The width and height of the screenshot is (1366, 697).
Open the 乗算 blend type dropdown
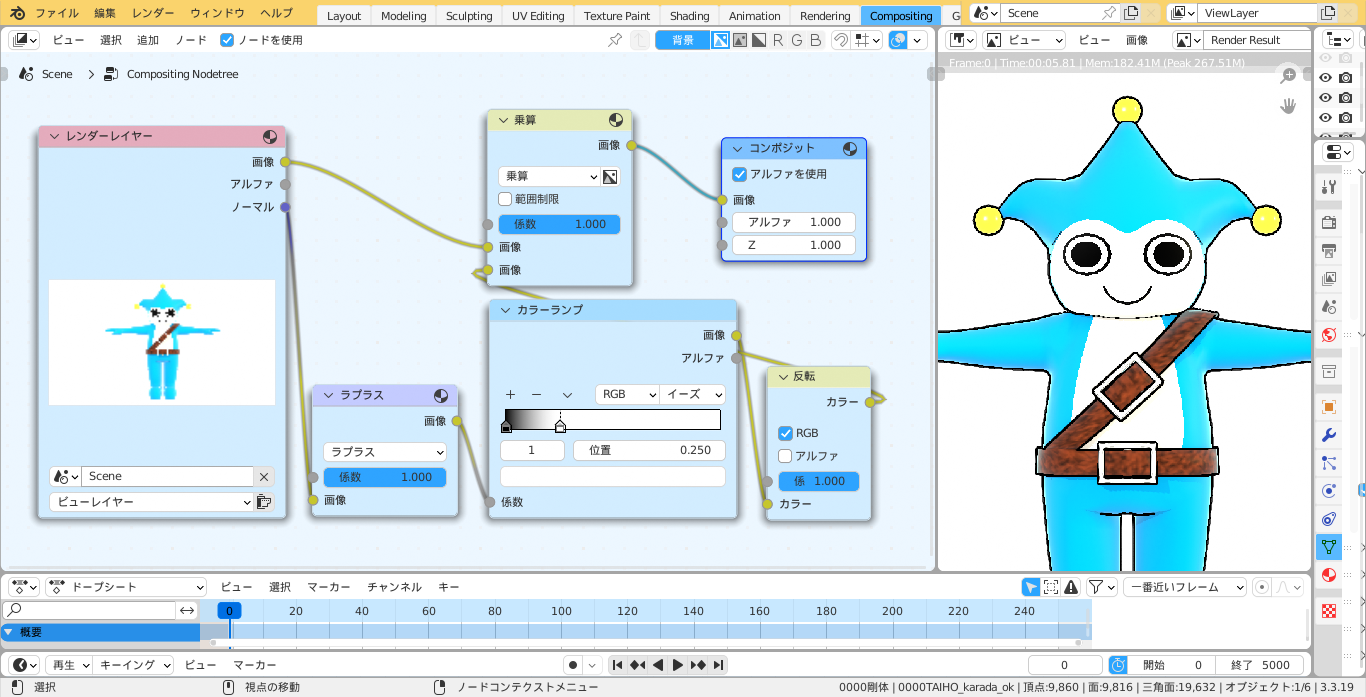[x=549, y=177]
